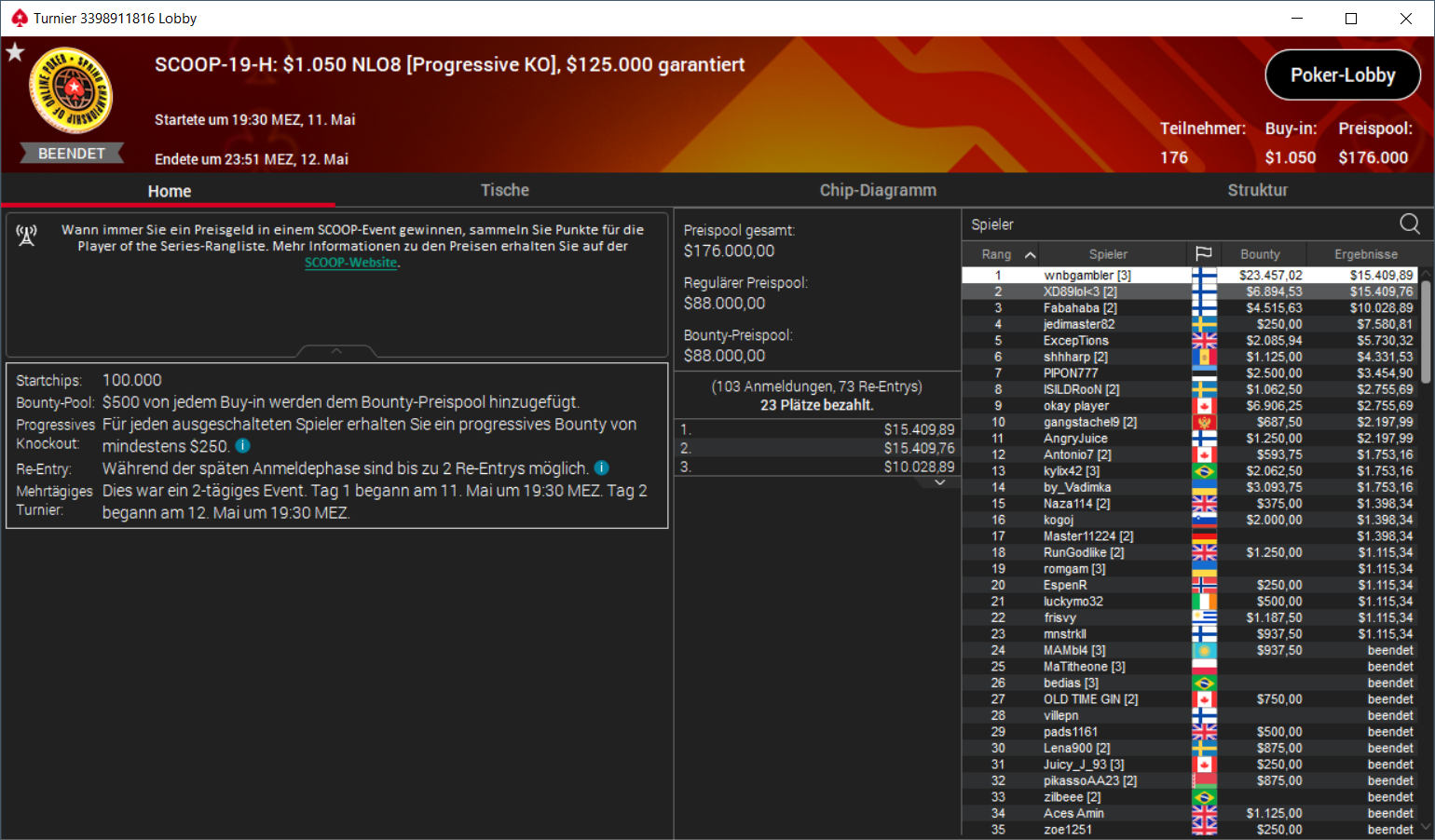Click the flag icon for luckymo32
Screen dimensions: 1435x840
[x=1204, y=602]
